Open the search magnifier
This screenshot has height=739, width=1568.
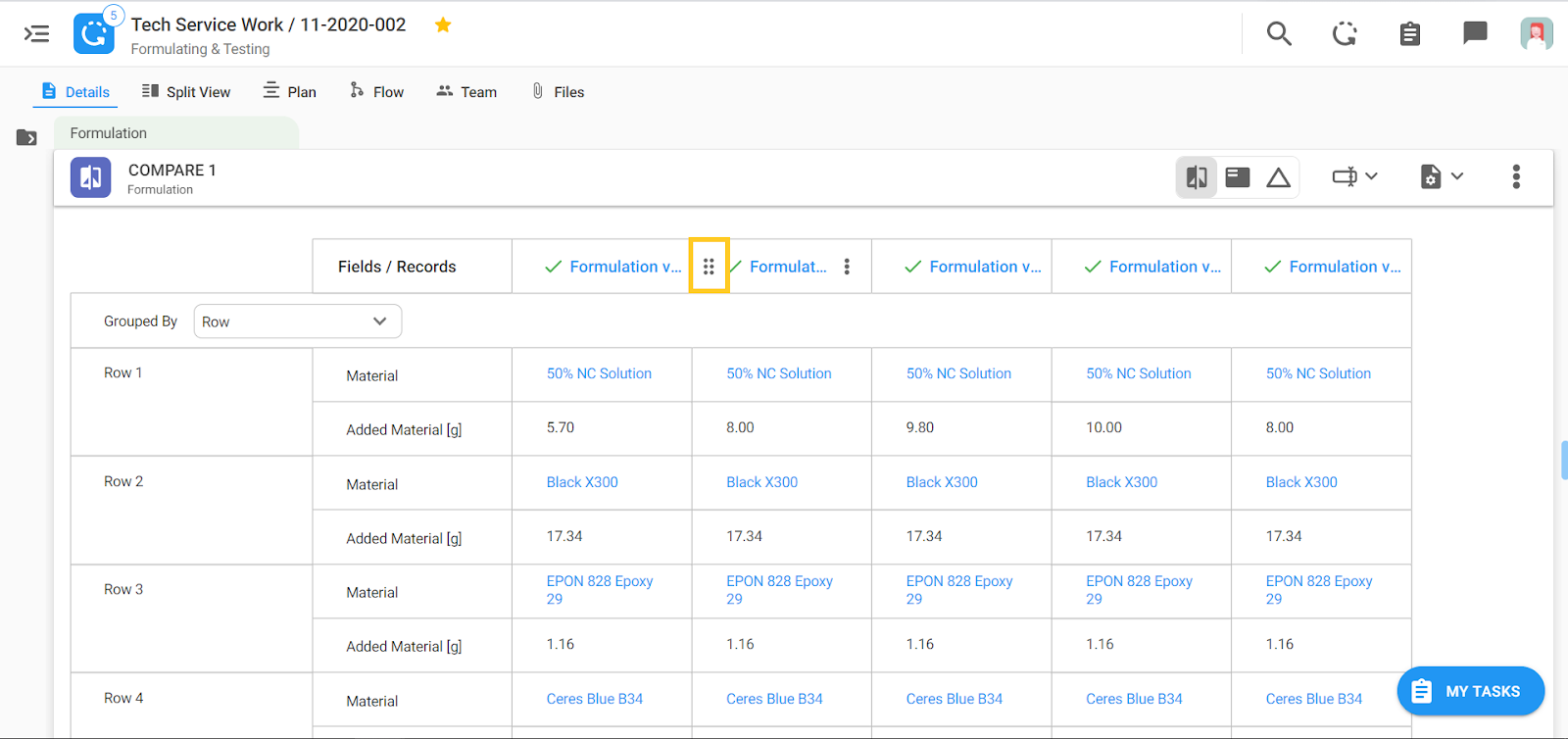tap(1279, 33)
